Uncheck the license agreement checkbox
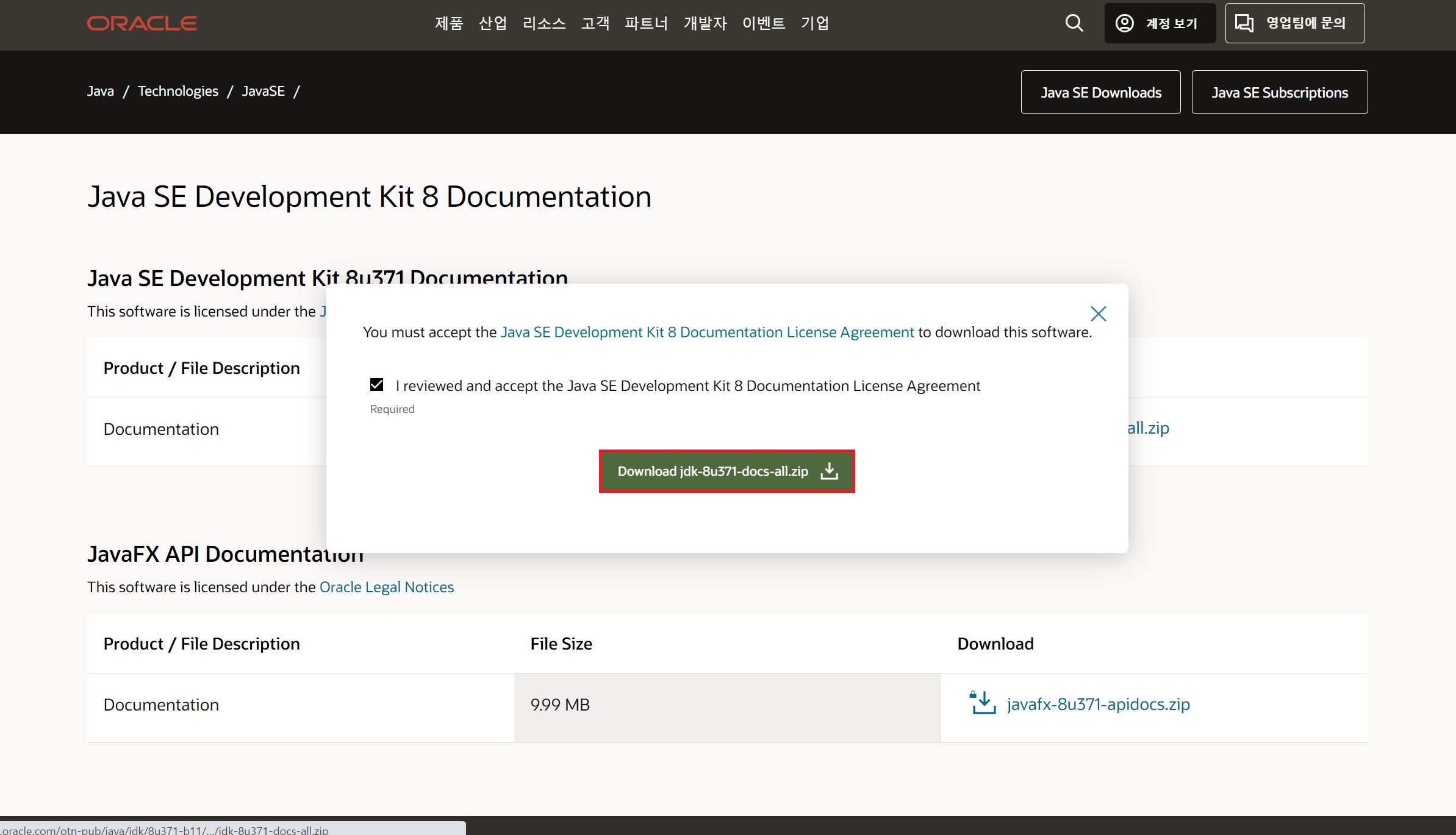Image resolution: width=1456 pixels, height=835 pixels. click(376, 384)
